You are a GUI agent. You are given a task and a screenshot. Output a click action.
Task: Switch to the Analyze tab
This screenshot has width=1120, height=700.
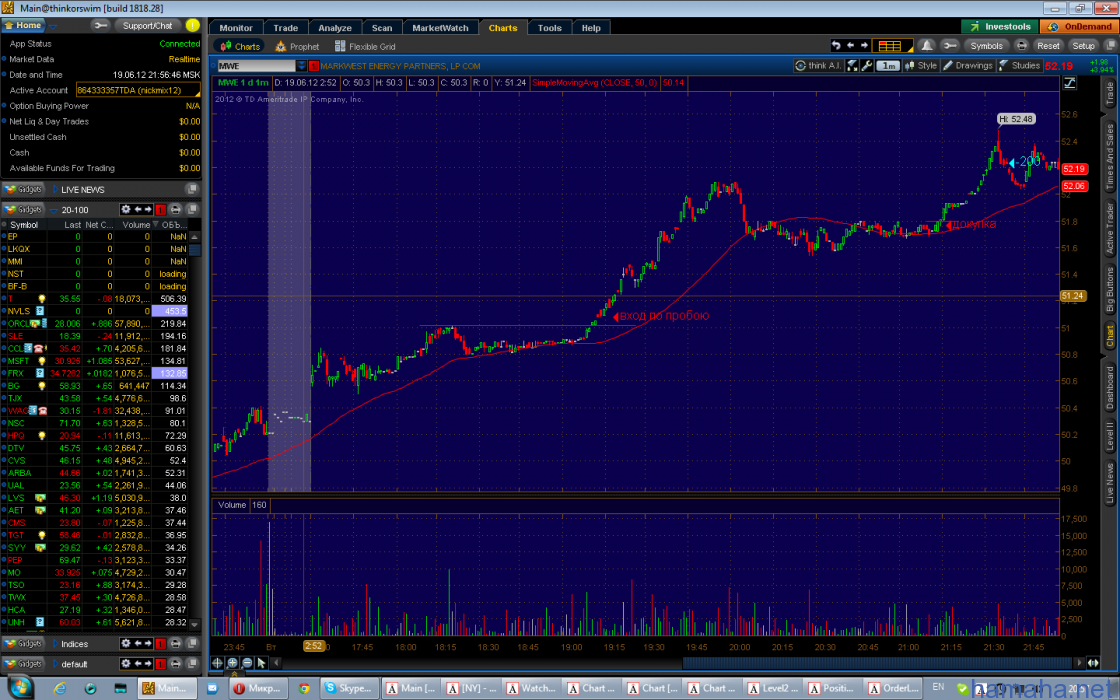(335, 28)
